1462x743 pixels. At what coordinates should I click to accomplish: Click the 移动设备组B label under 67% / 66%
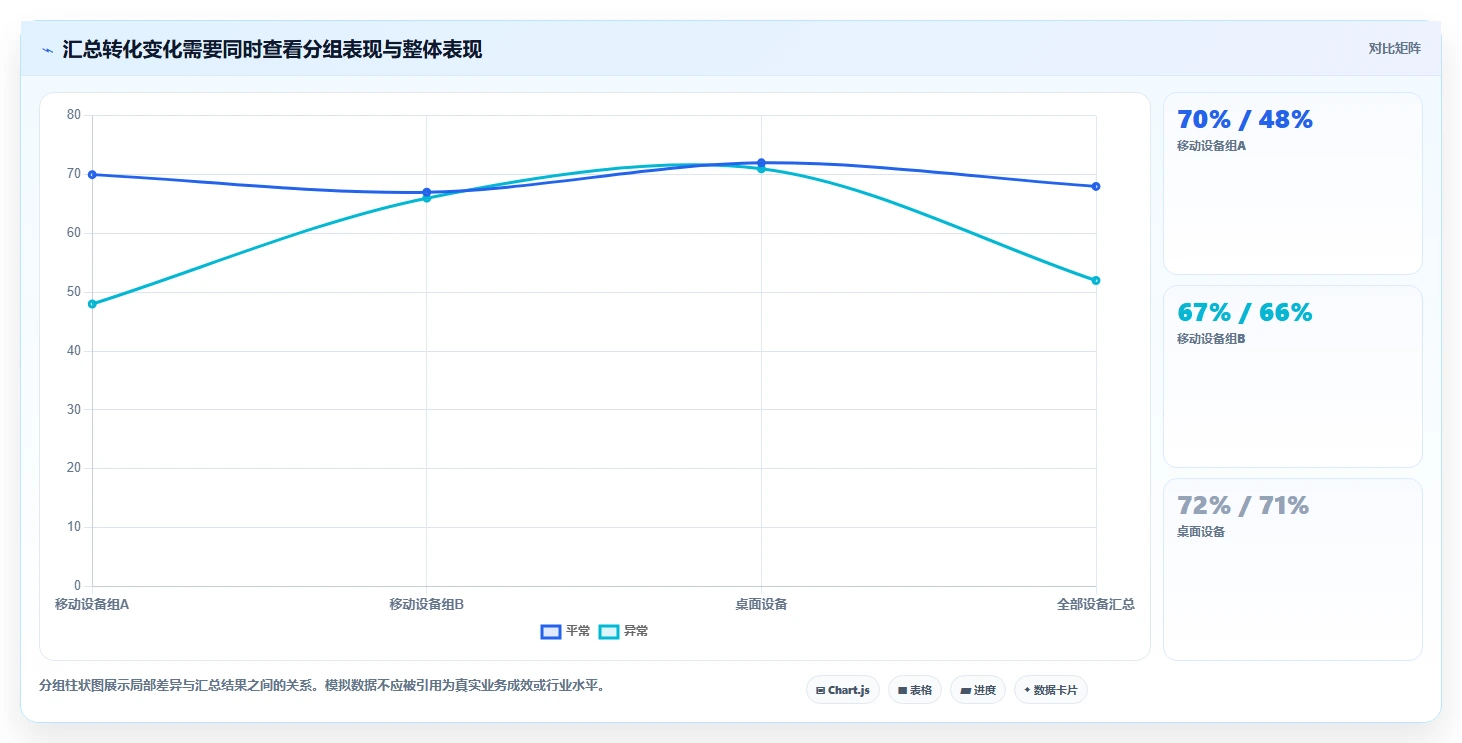(1211, 339)
